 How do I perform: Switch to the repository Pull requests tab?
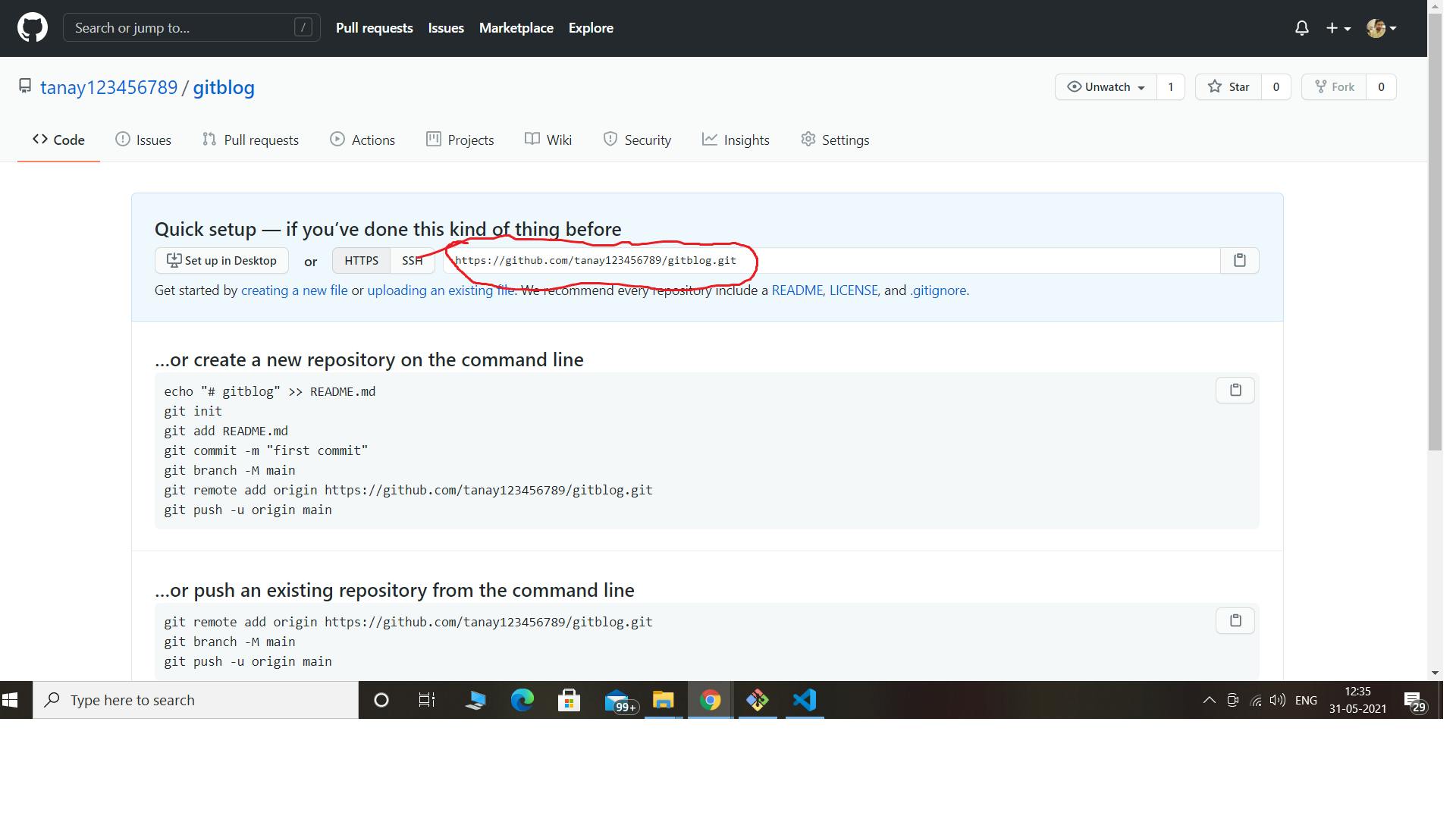click(250, 140)
